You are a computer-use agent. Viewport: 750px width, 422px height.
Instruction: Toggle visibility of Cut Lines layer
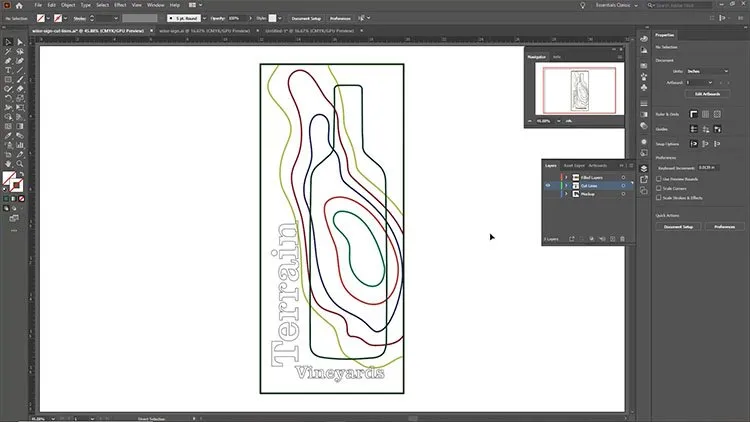pos(548,186)
